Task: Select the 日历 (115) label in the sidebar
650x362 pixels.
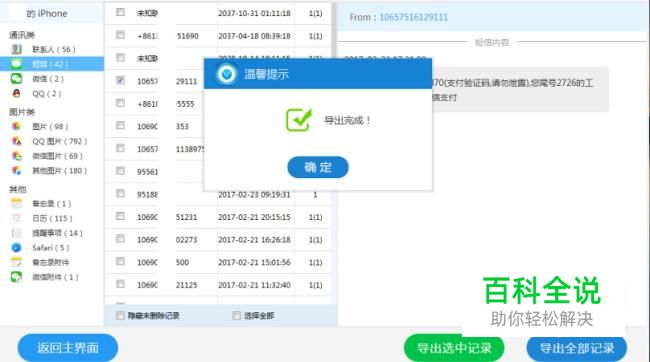Action: tap(52, 218)
